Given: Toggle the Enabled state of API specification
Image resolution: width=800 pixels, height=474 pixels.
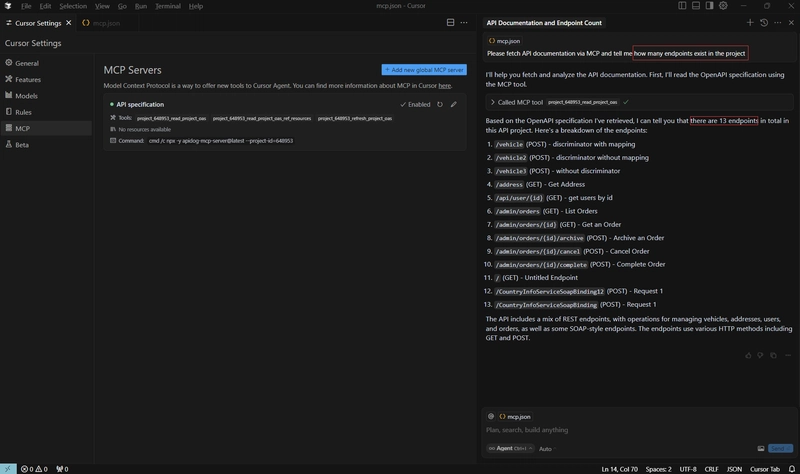Looking at the screenshot, I should (x=415, y=105).
